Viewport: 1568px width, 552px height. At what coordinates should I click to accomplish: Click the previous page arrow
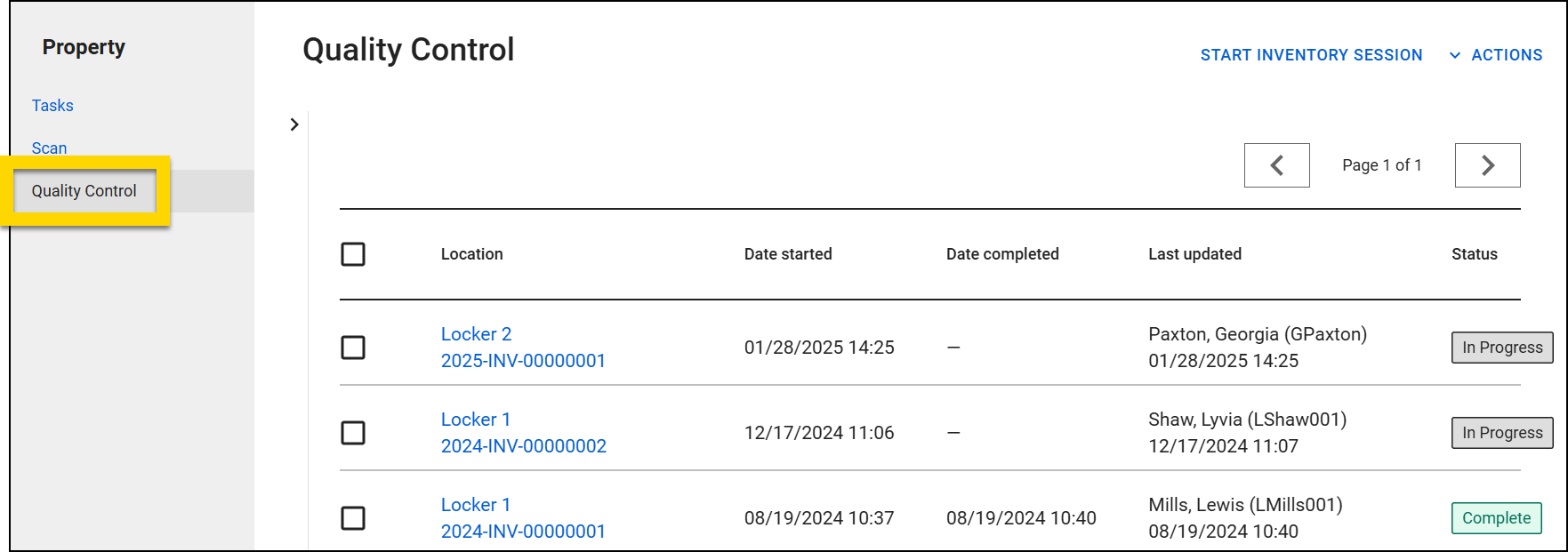click(x=1276, y=165)
